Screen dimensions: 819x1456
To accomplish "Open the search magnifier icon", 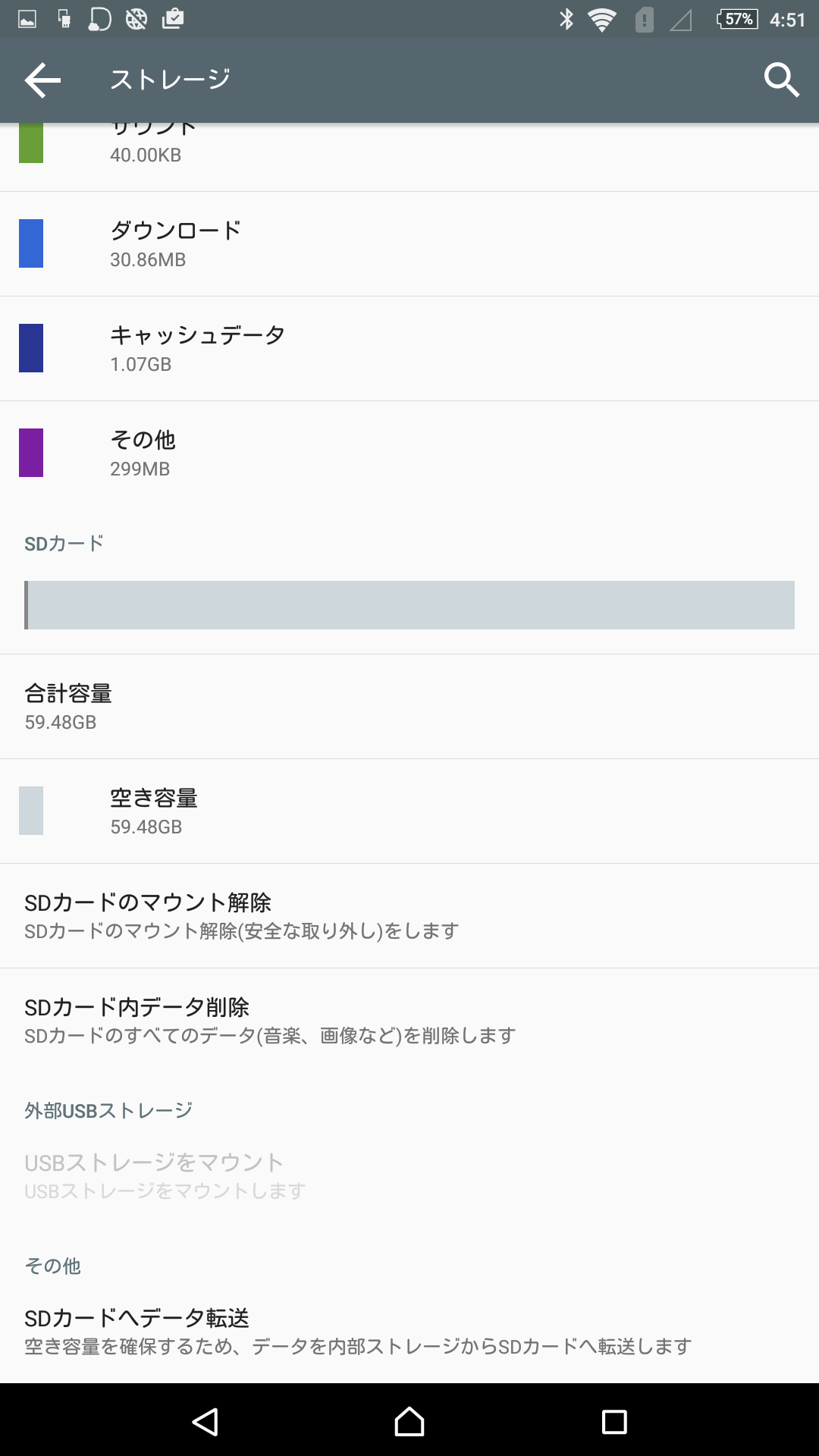I will 781,80.
